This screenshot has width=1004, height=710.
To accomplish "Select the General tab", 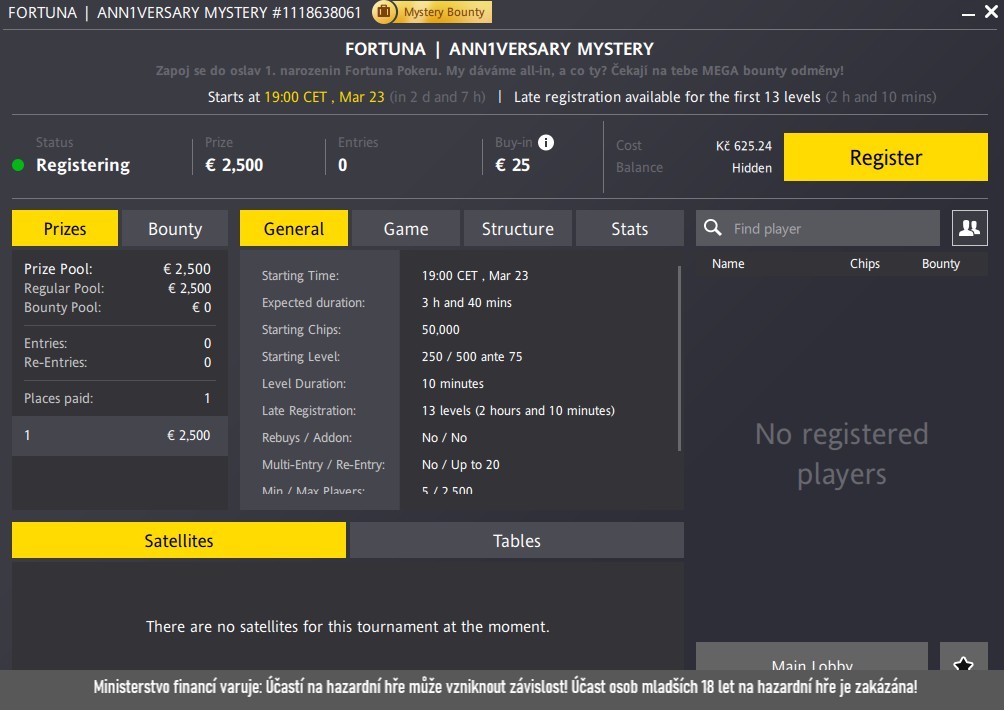I will (x=294, y=229).
